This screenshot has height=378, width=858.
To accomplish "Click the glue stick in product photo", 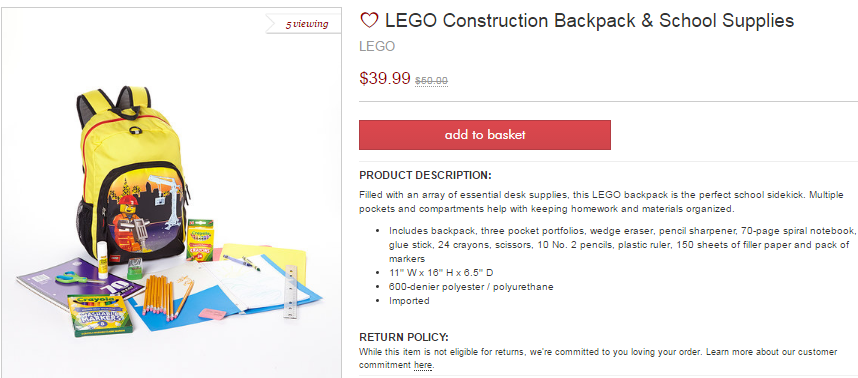I will coord(103,261).
